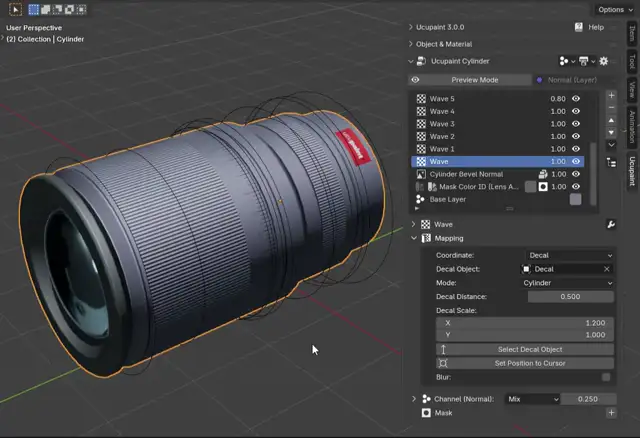The width and height of the screenshot is (640, 438).
Task: Click the Cylinder Bevel Normal image icon
Action: tap(421, 174)
